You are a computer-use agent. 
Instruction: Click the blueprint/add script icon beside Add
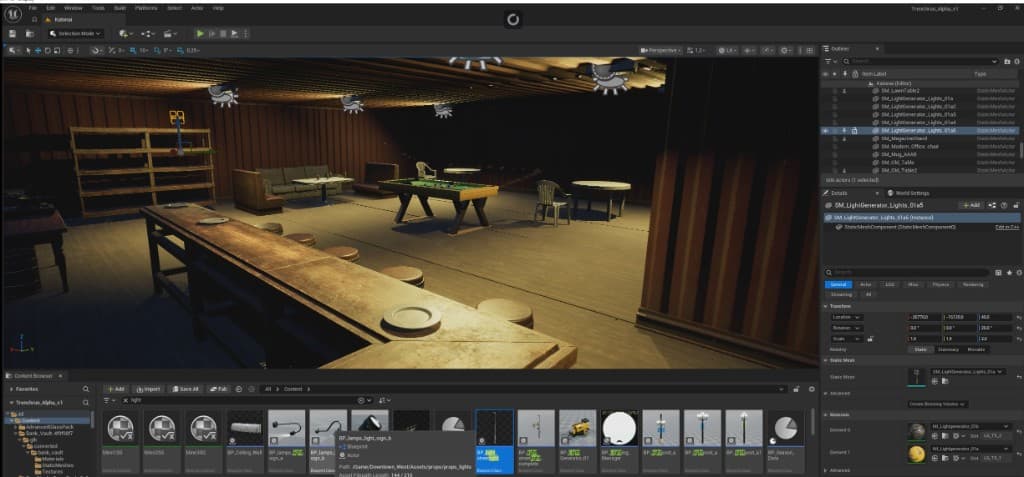coord(992,205)
